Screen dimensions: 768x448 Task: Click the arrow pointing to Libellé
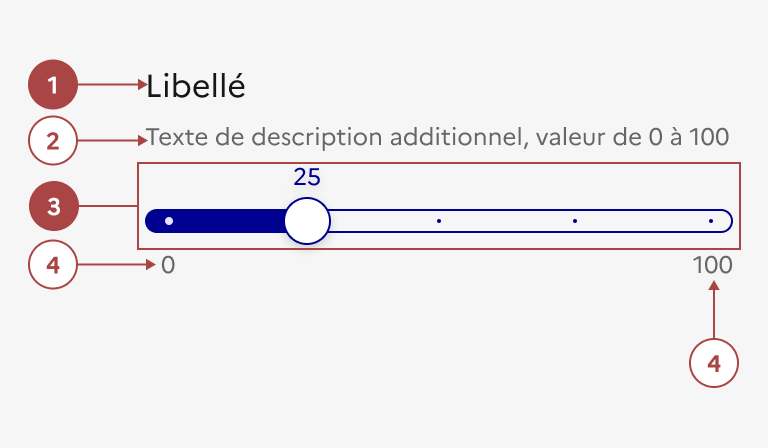[x=112, y=85]
